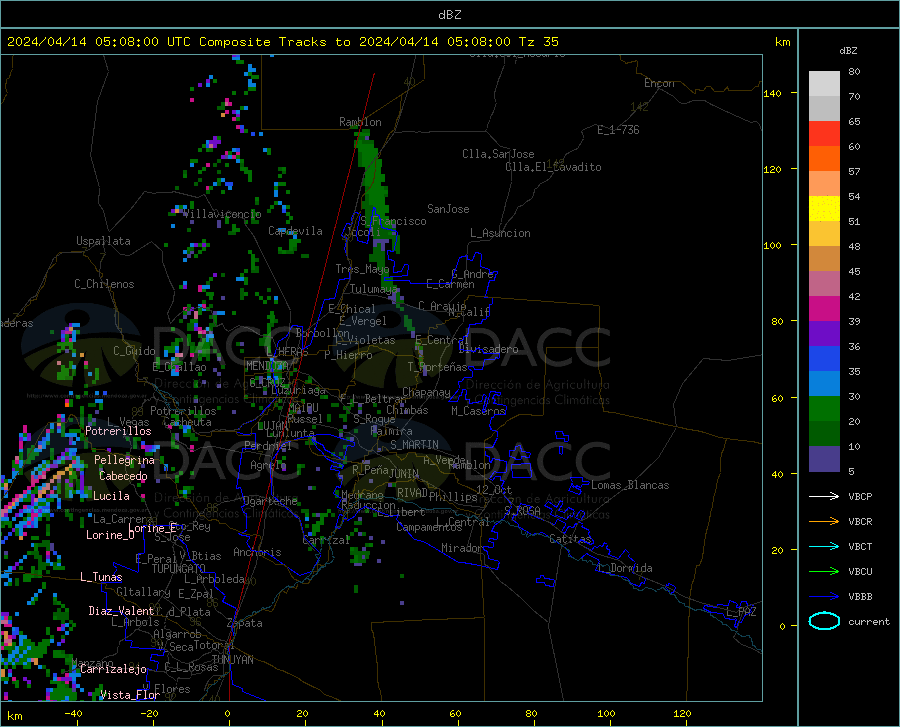Viewport: 900px width, 727px height.
Task: Click the Catitas map label
Action: coord(570,539)
